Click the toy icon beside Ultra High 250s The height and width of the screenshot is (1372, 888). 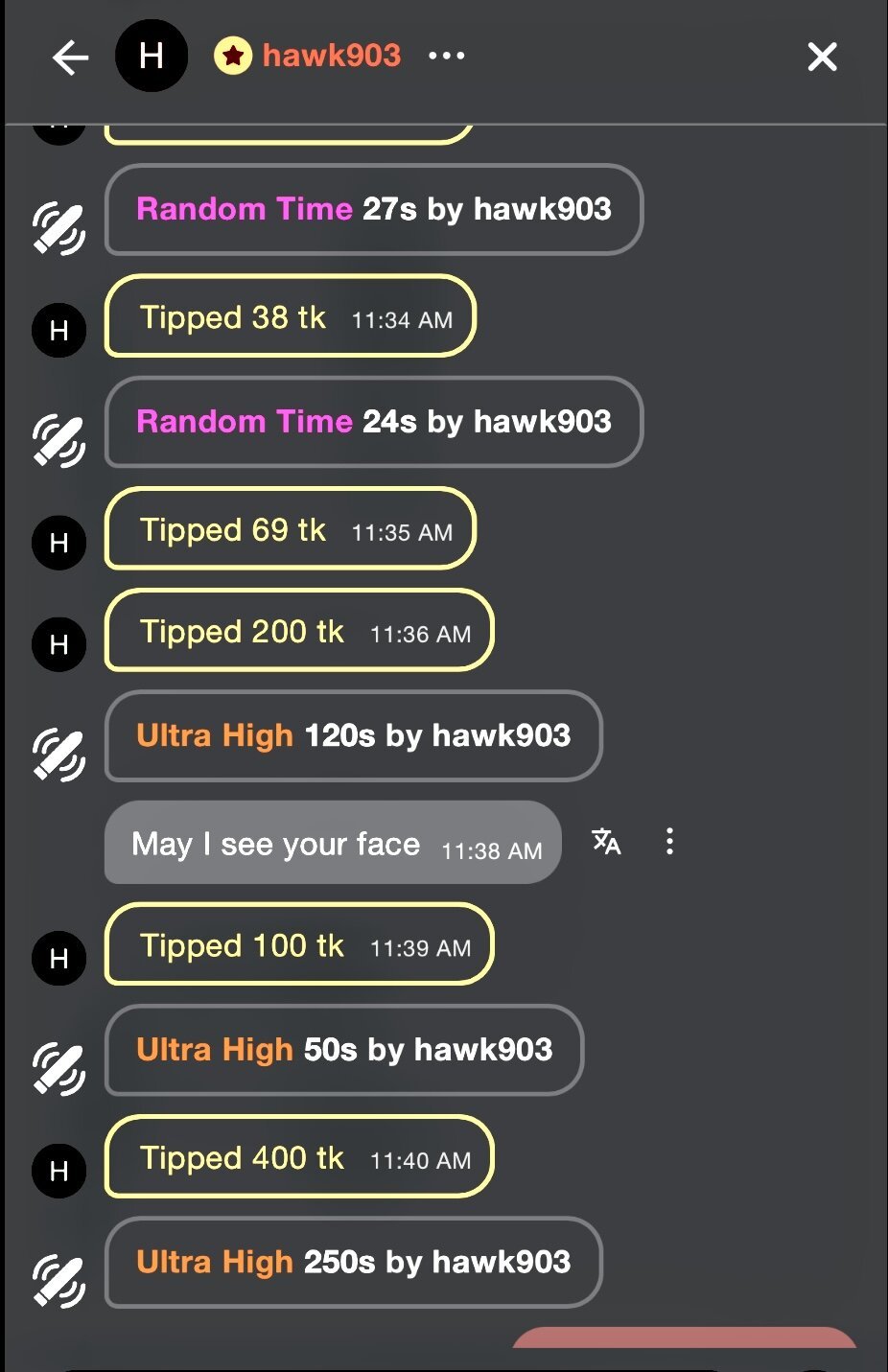(58, 1281)
